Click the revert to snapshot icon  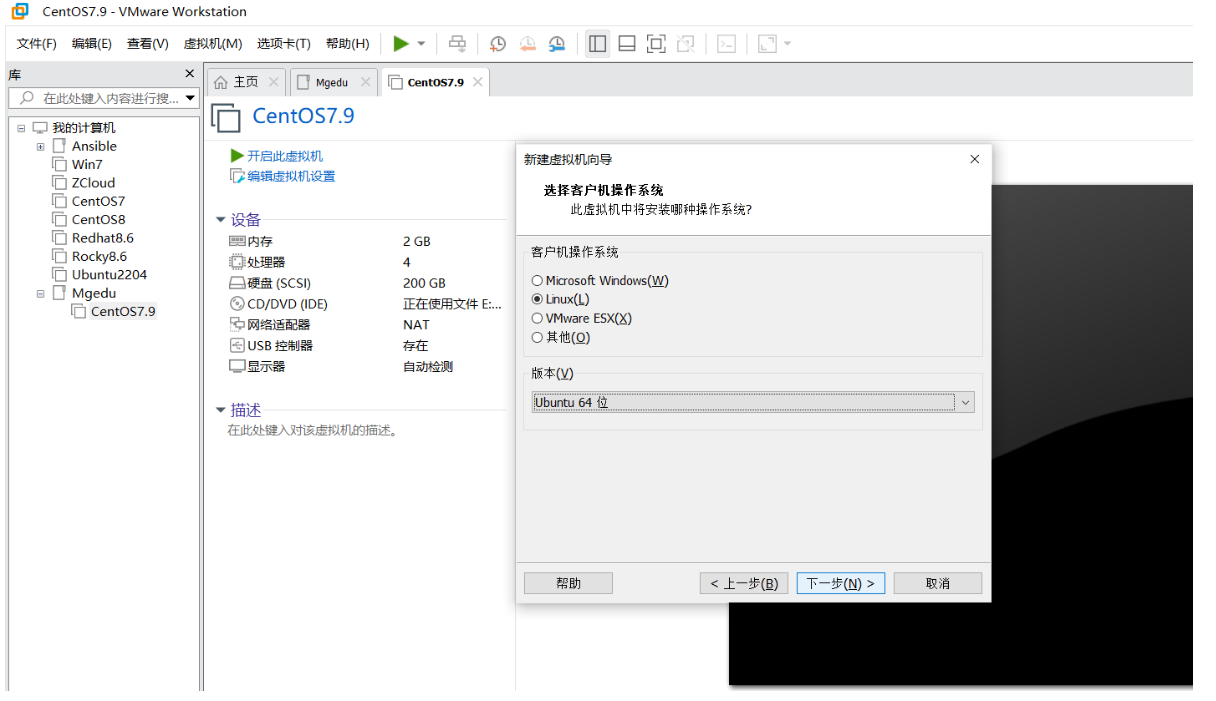coord(527,43)
